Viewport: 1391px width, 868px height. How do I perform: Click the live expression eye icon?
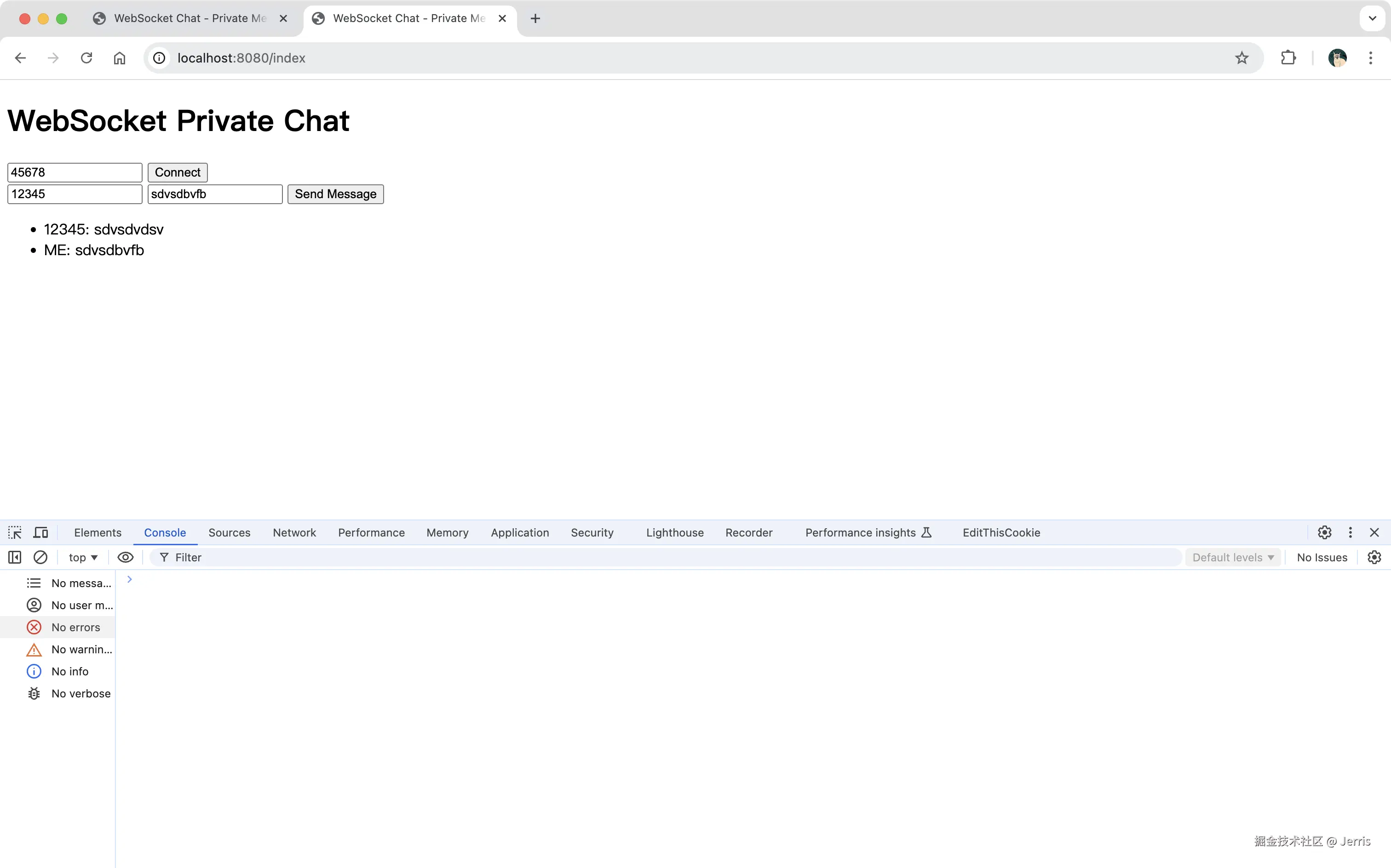click(125, 557)
